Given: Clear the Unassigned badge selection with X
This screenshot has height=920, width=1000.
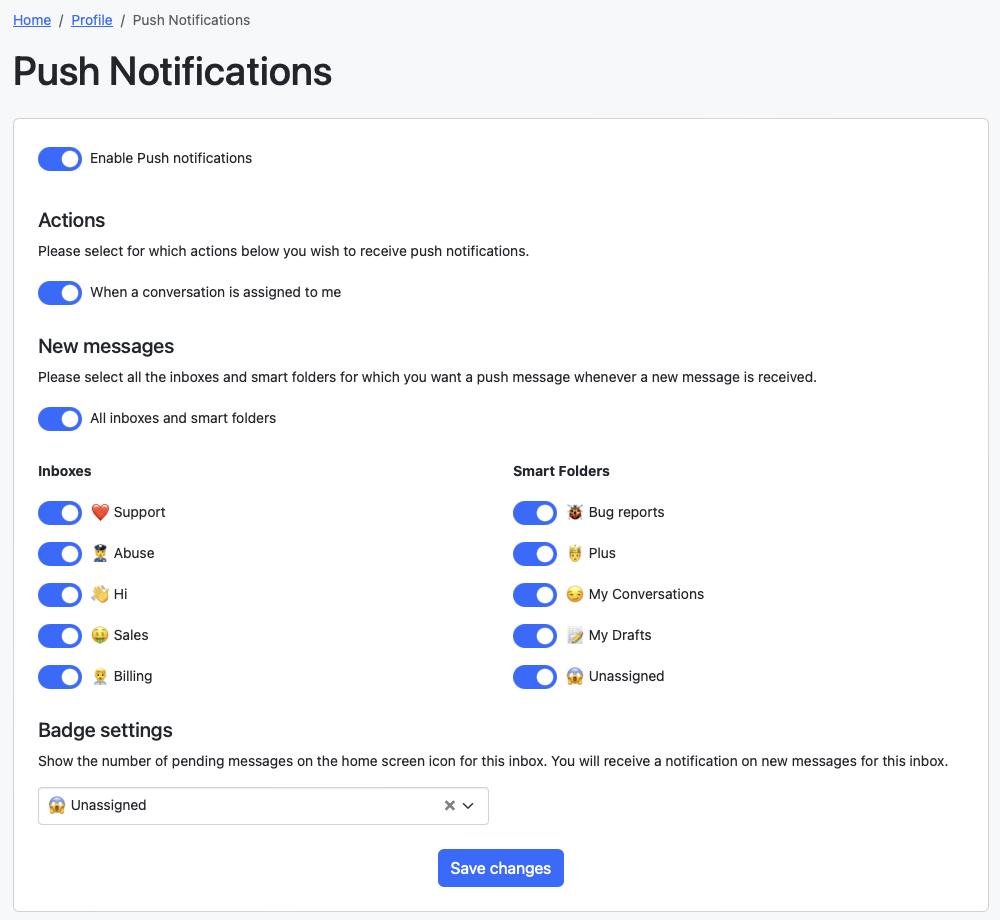Looking at the screenshot, I should point(450,806).
